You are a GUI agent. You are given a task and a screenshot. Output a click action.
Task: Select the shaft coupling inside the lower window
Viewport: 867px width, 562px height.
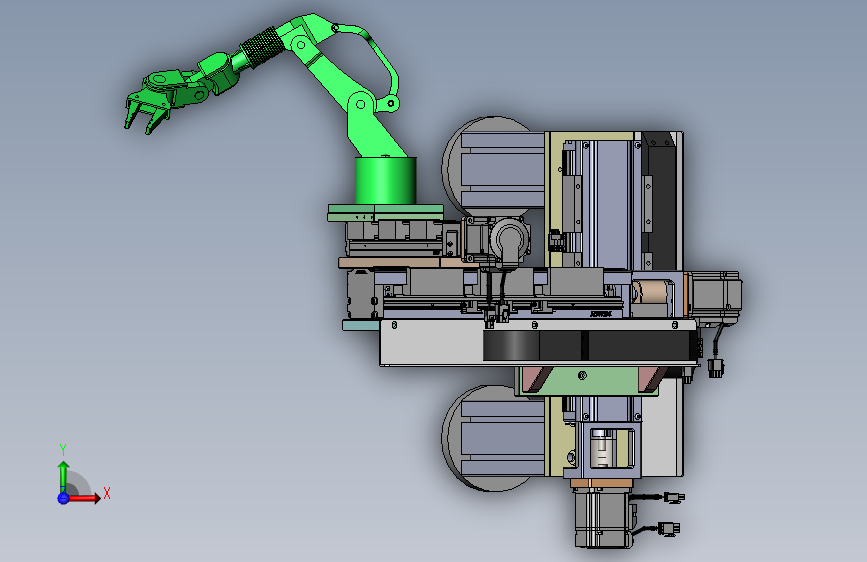tap(603, 449)
